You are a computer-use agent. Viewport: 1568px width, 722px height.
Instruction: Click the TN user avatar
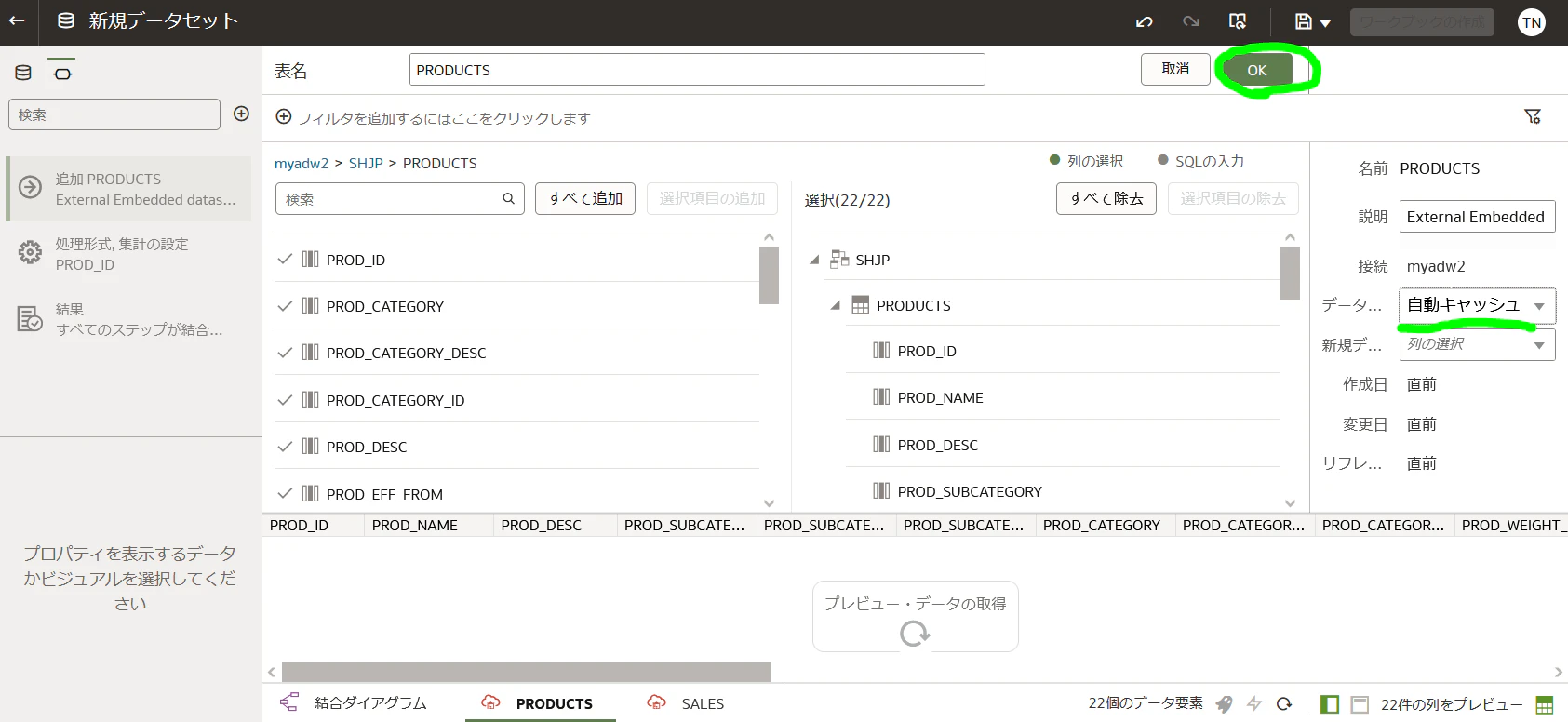[x=1532, y=22]
